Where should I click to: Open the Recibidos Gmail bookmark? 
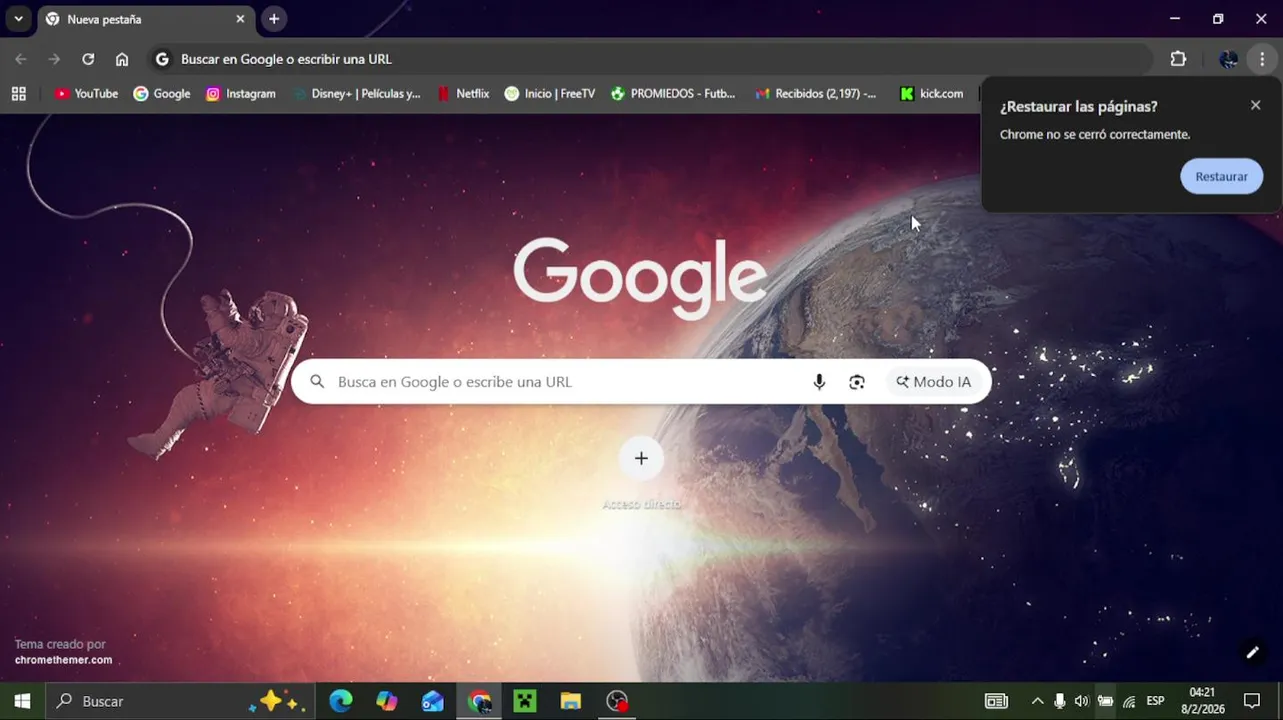816,93
